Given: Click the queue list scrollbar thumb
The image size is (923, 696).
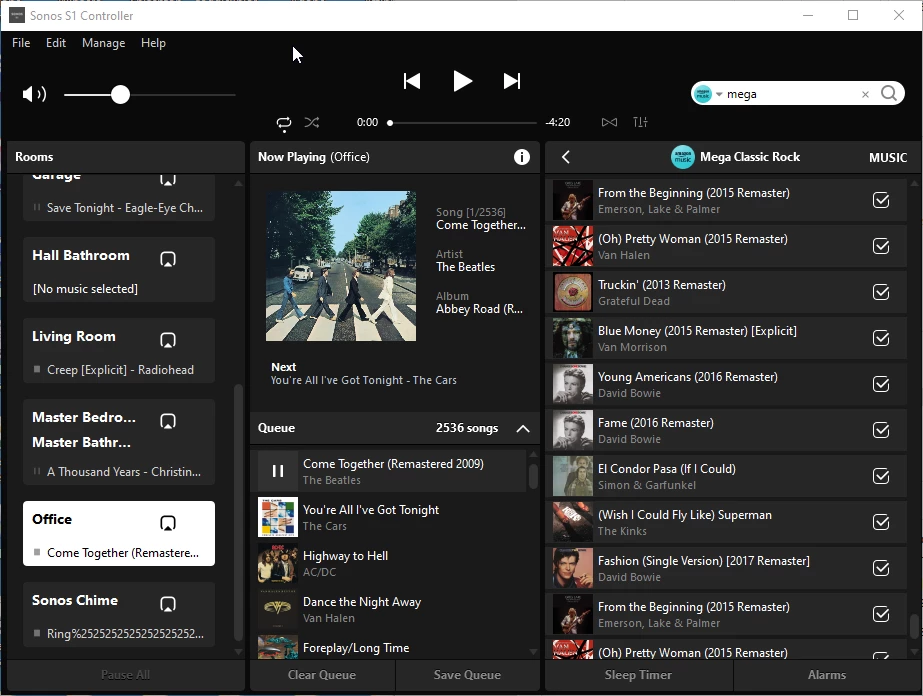Looking at the screenshot, I should point(533,477).
